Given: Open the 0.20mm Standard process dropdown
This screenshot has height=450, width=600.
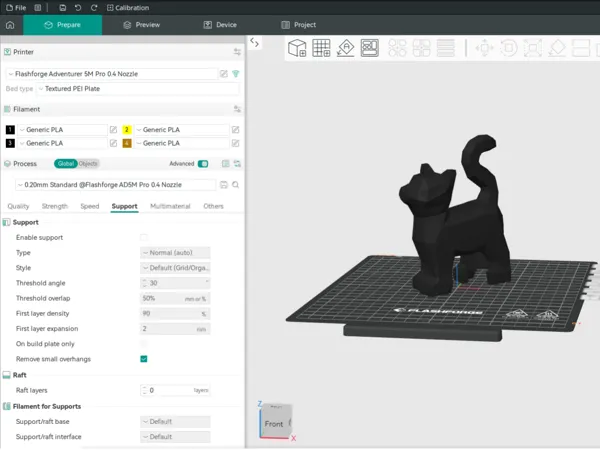Looking at the screenshot, I should [116, 185].
